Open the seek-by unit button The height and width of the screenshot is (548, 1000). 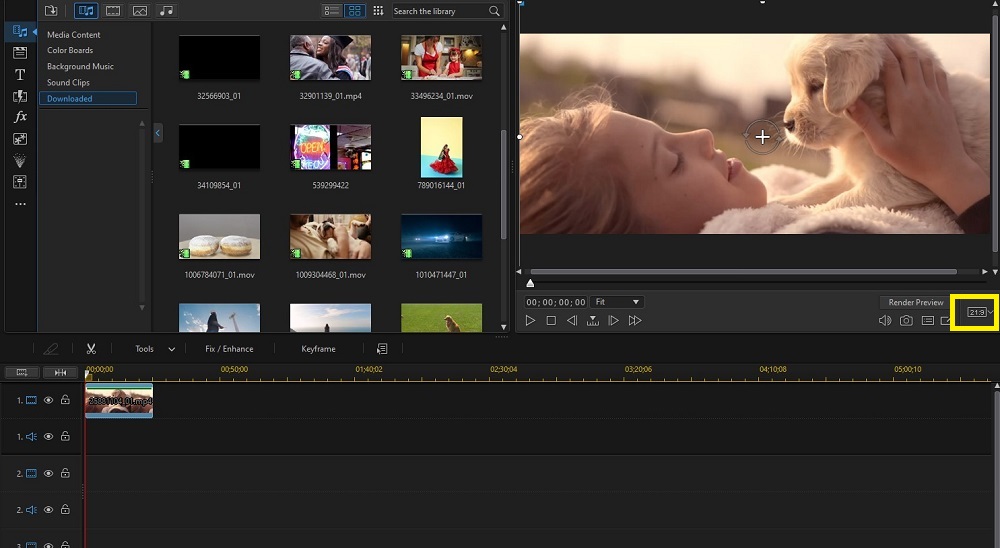pos(593,321)
